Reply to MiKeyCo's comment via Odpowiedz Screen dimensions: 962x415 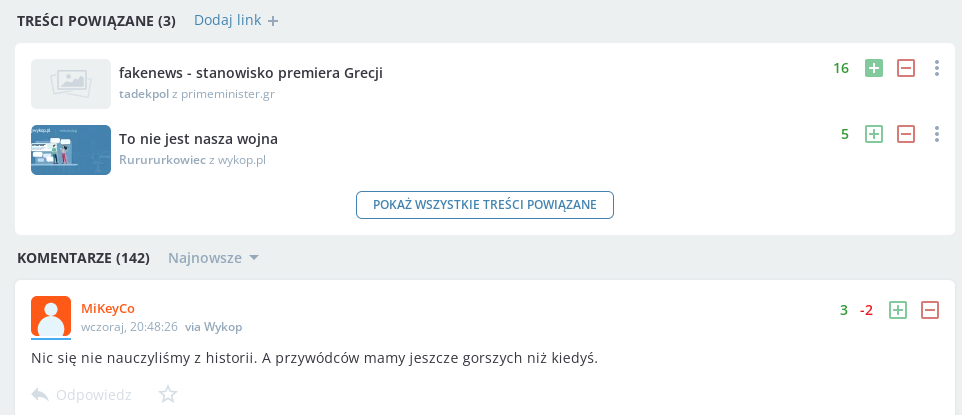click(x=82, y=394)
